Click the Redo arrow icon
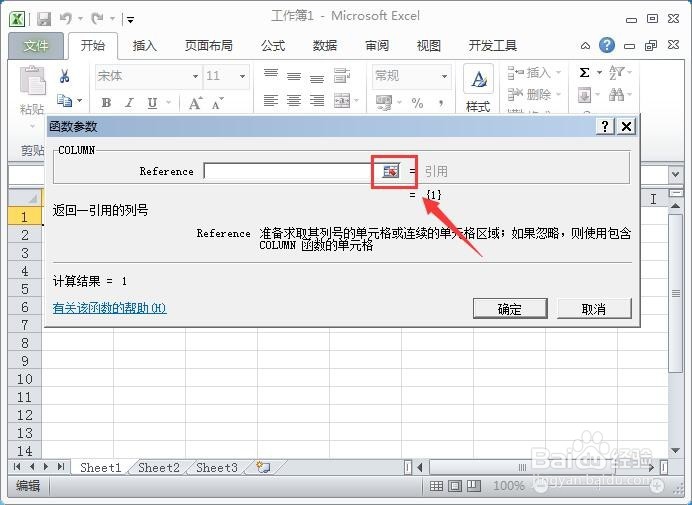 (x=97, y=18)
